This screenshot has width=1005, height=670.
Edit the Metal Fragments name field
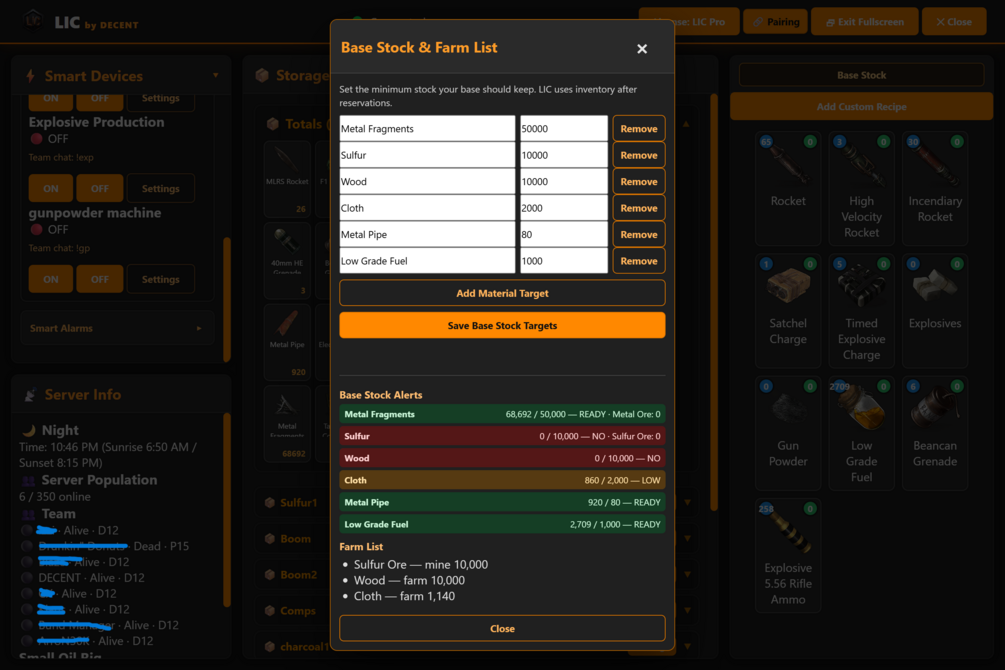tap(427, 129)
